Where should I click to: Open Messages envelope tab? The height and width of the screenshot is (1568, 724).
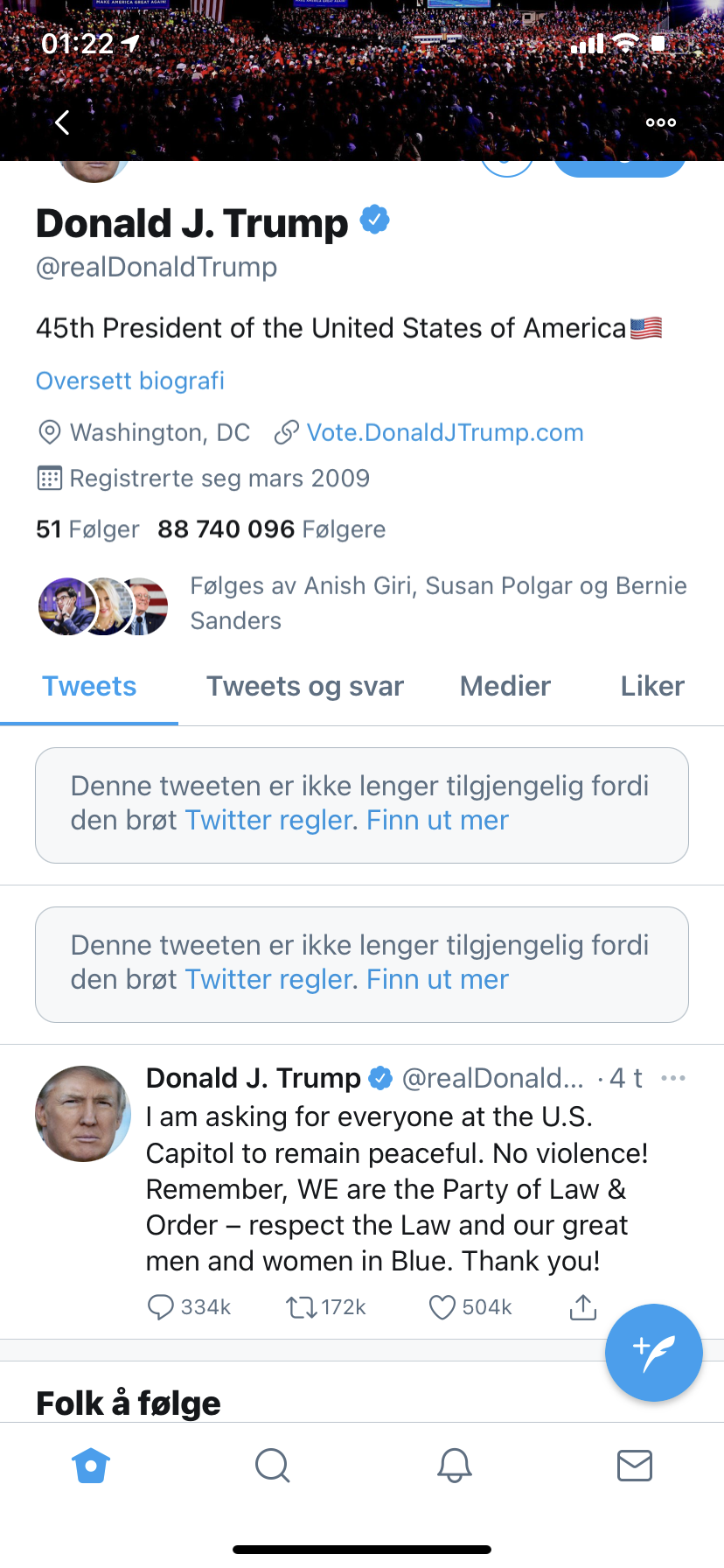[634, 1466]
